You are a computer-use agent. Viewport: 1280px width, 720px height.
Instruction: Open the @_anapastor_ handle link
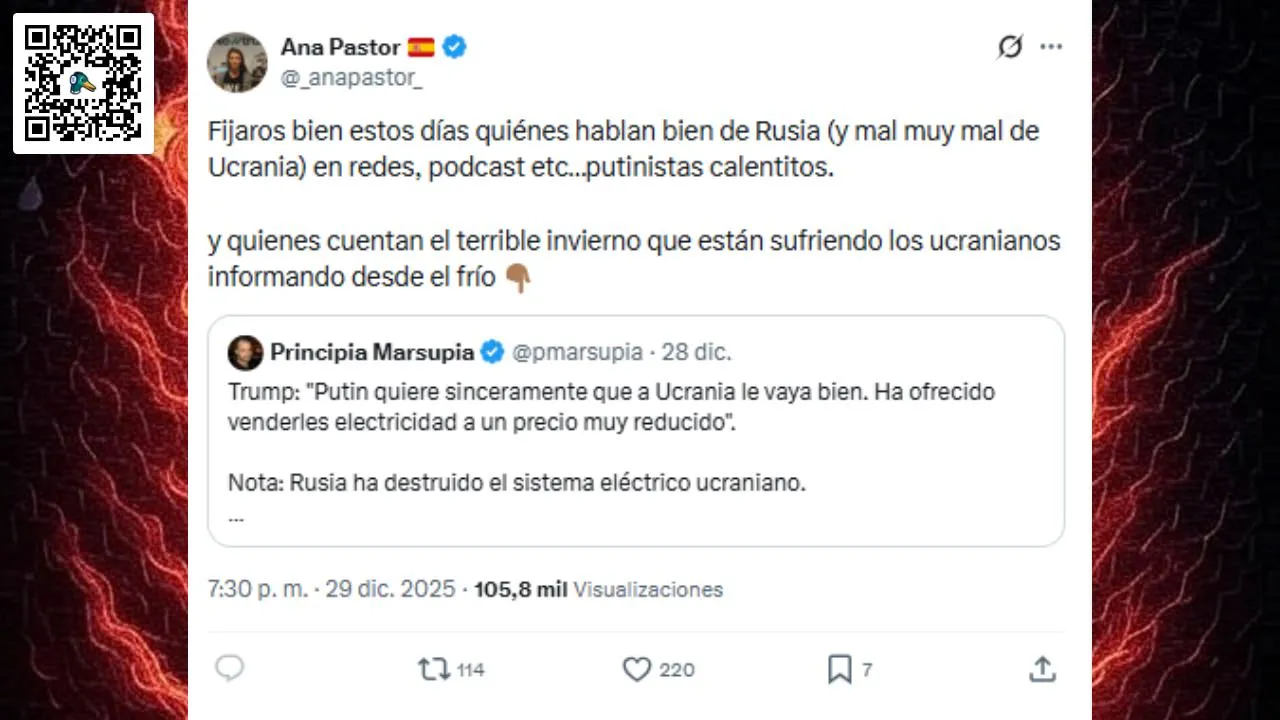click(351, 78)
